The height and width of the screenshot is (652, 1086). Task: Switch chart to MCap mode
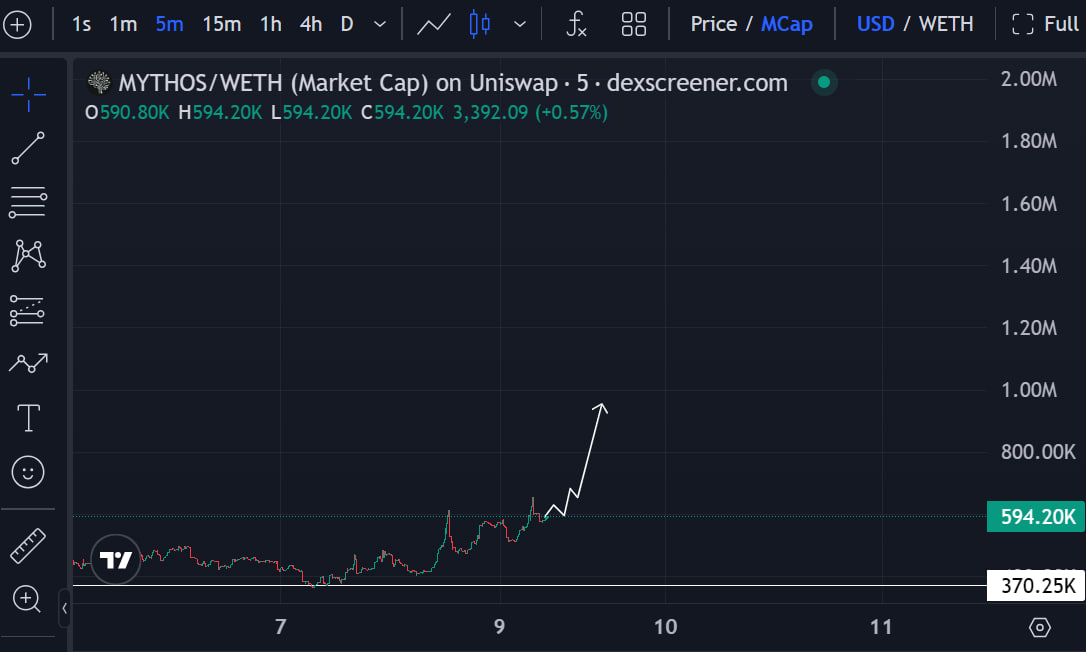(x=787, y=24)
